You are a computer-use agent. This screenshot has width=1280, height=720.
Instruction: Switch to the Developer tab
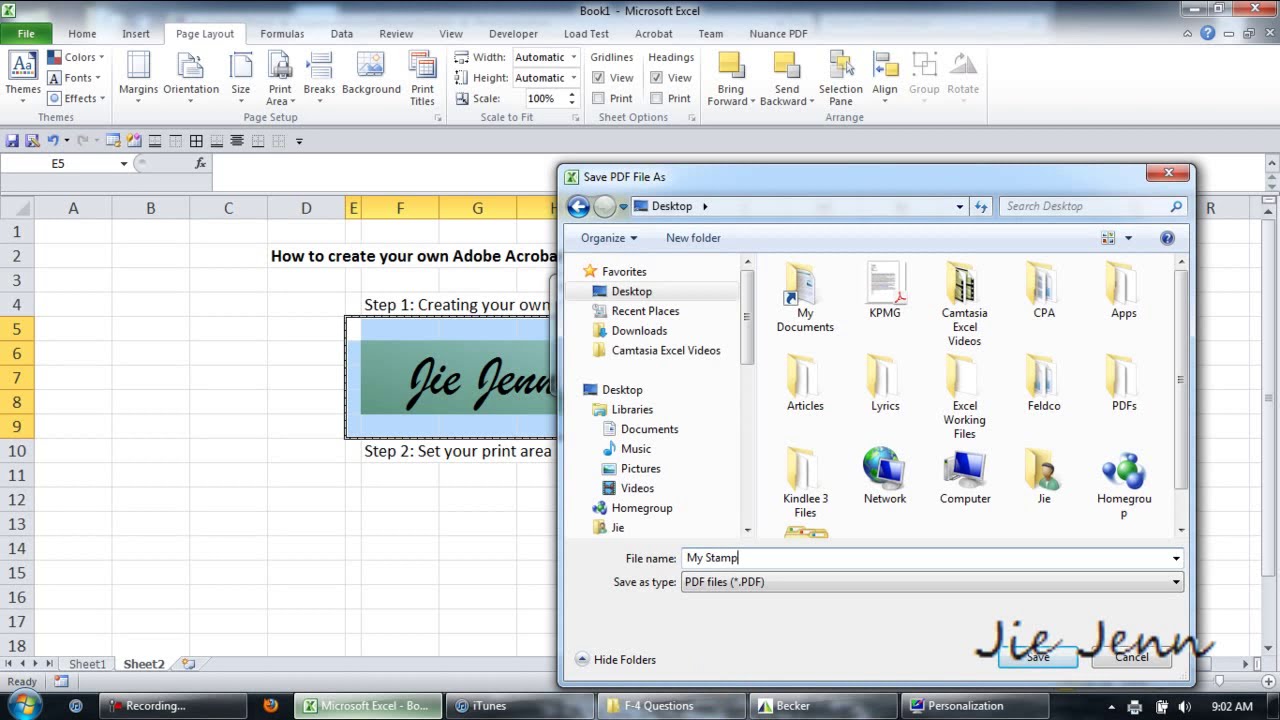click(513, 34)
